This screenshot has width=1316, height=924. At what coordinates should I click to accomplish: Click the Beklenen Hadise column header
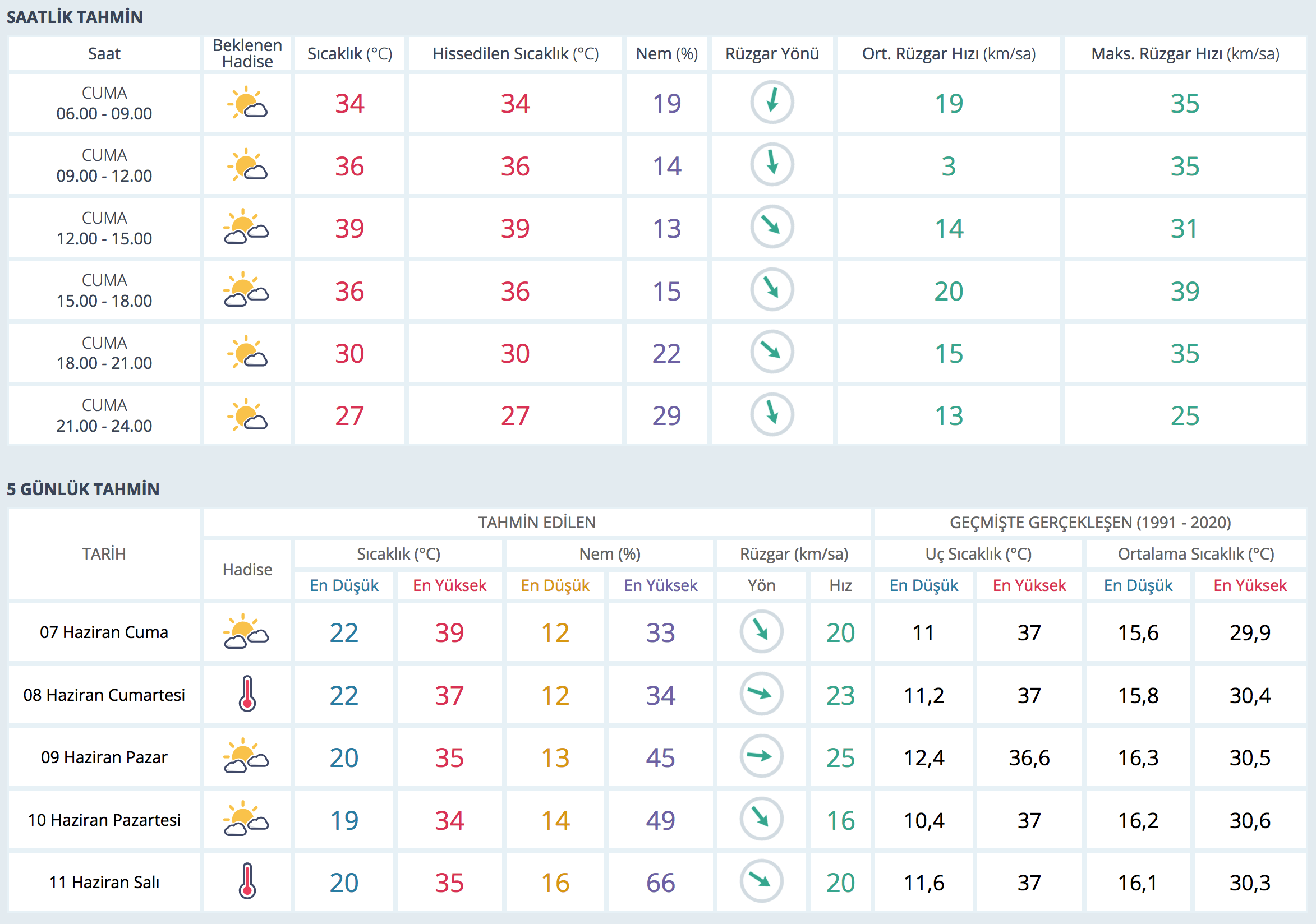tap(247, 53)
